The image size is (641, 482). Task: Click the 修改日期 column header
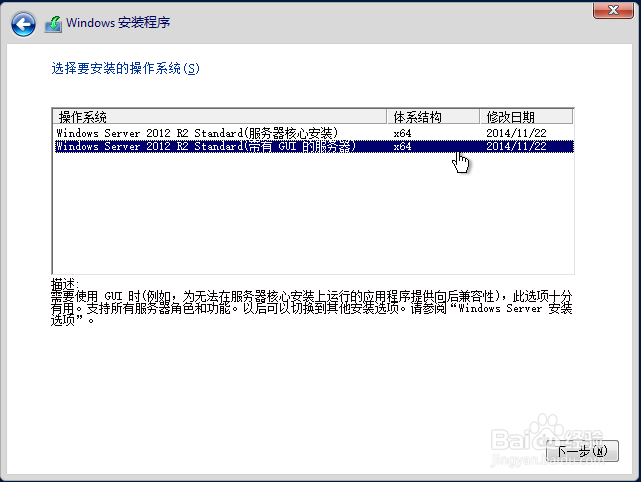click(x=526, y=117)
